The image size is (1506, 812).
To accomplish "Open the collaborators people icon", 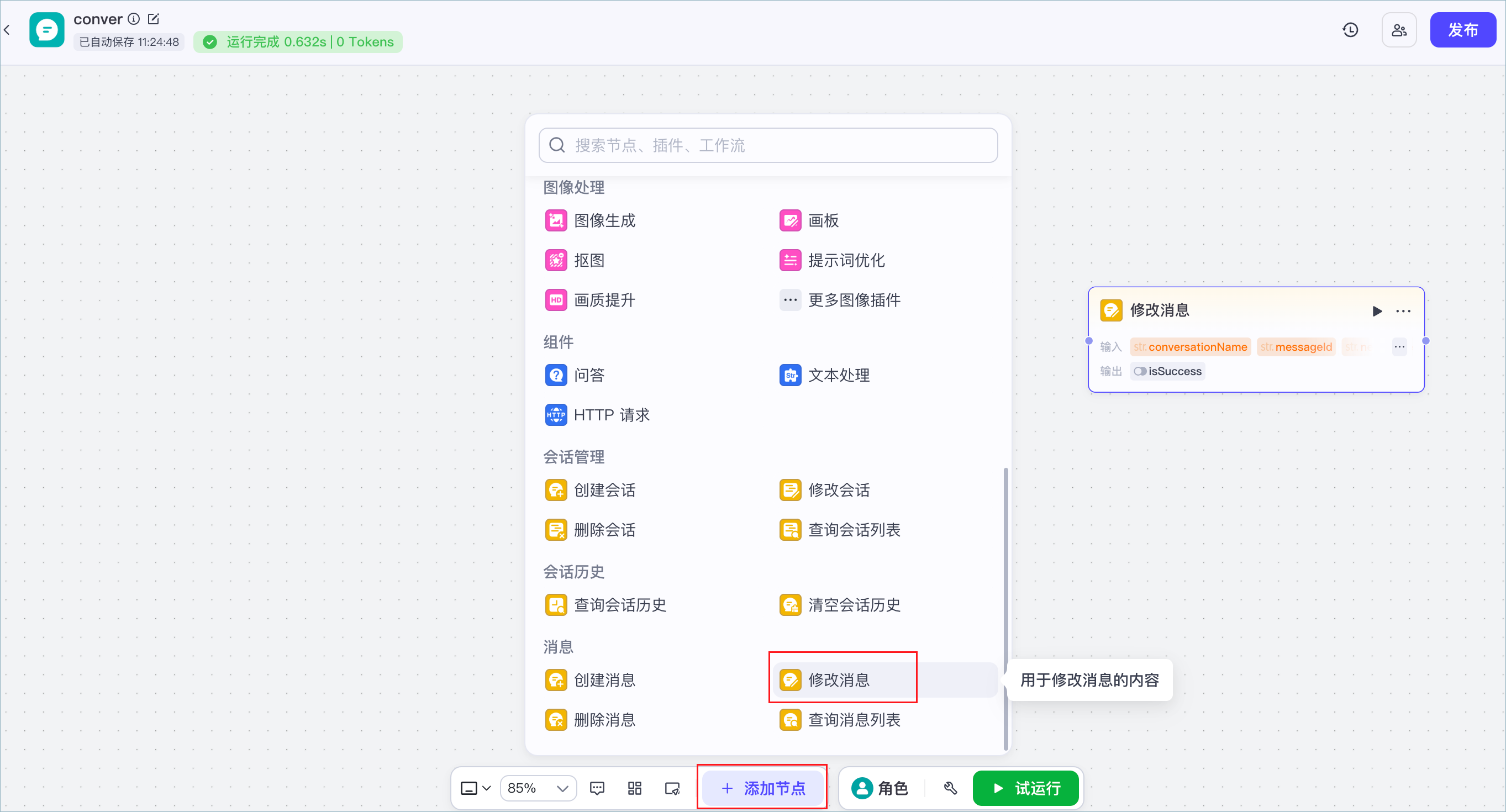I will pyautogui.click(x=1399, y=30).
